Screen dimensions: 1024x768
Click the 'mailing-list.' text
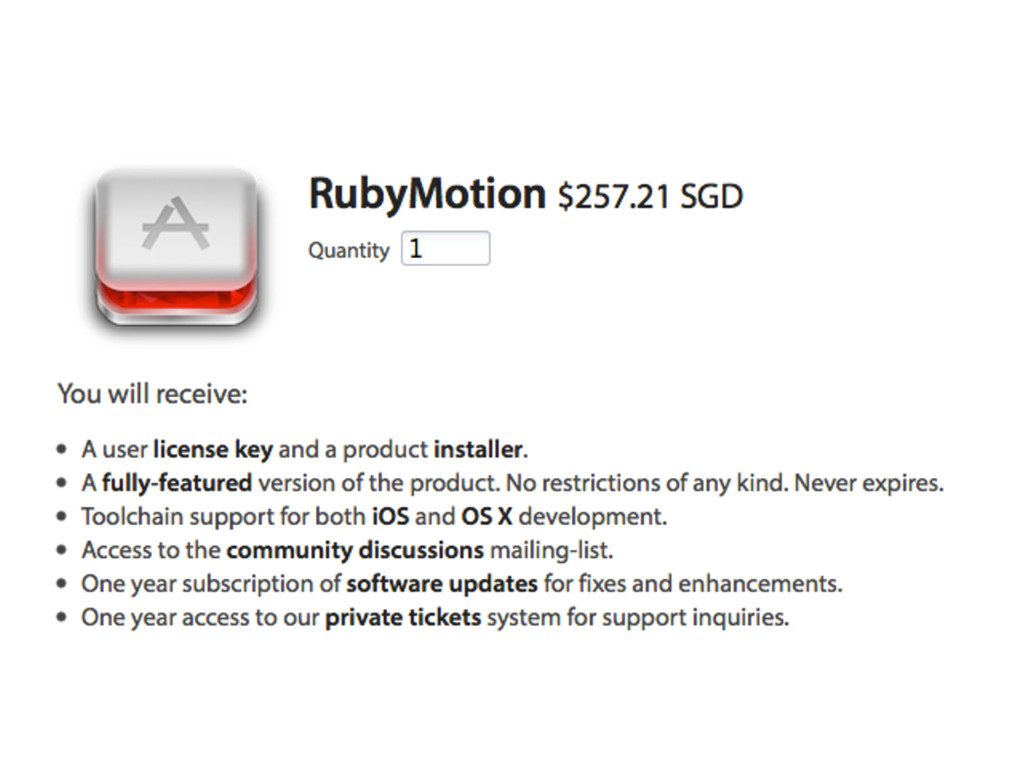tap(552, 551)
